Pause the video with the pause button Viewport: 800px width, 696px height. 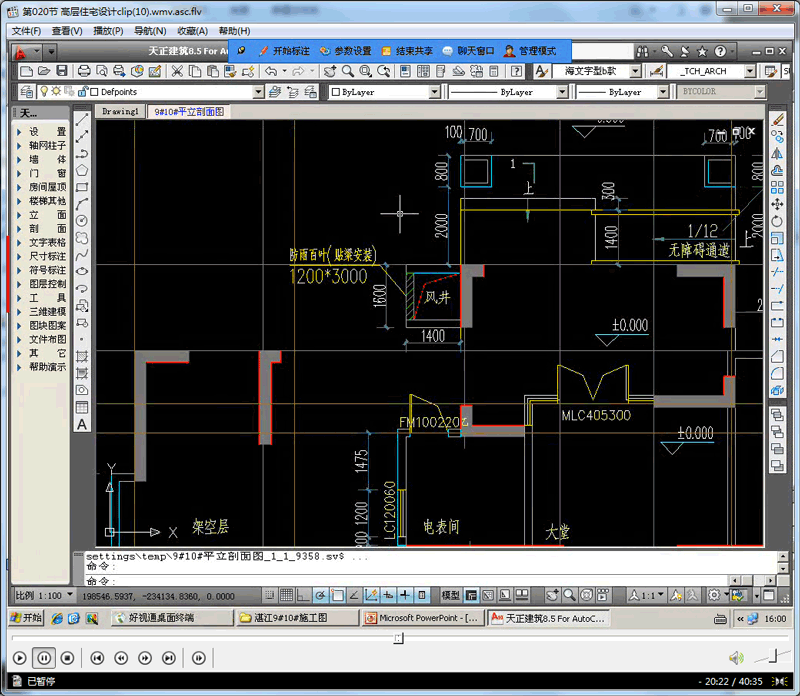pos(44,658)
